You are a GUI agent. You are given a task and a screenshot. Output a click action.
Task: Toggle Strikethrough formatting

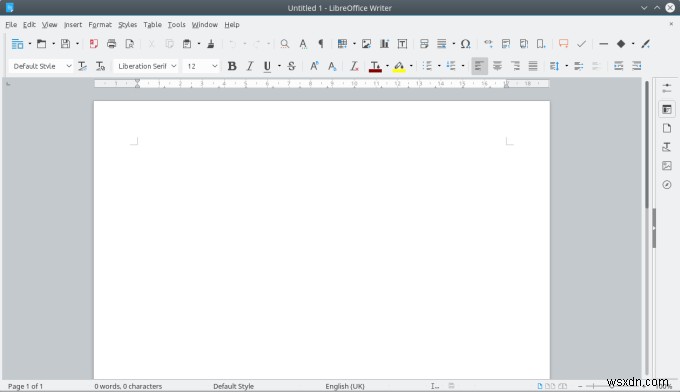tap(291, 66)
